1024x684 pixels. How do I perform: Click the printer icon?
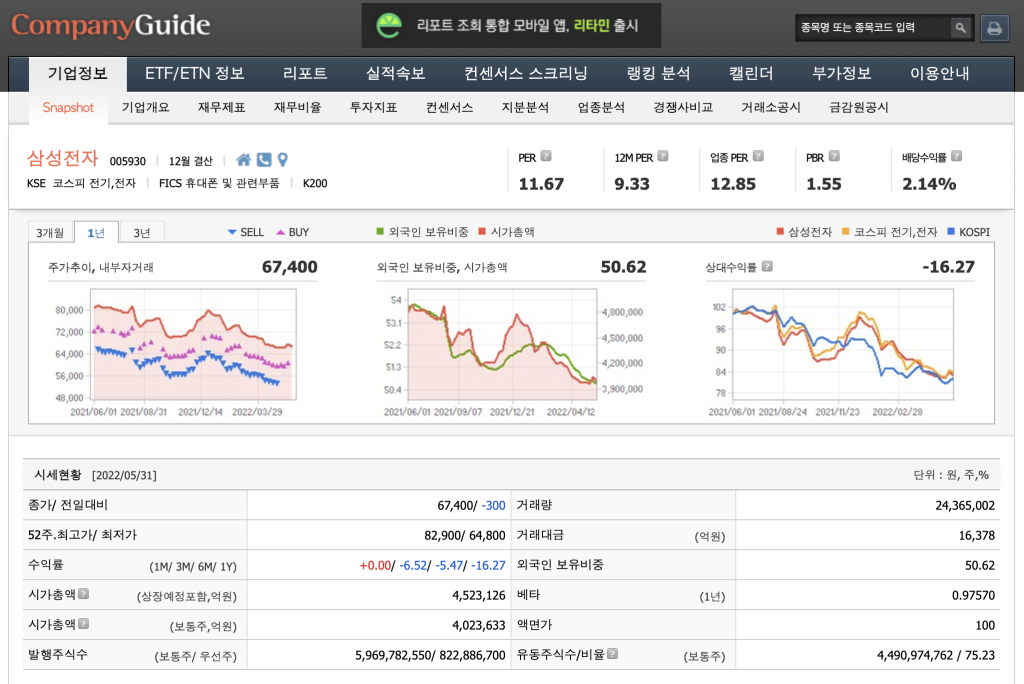994,28
